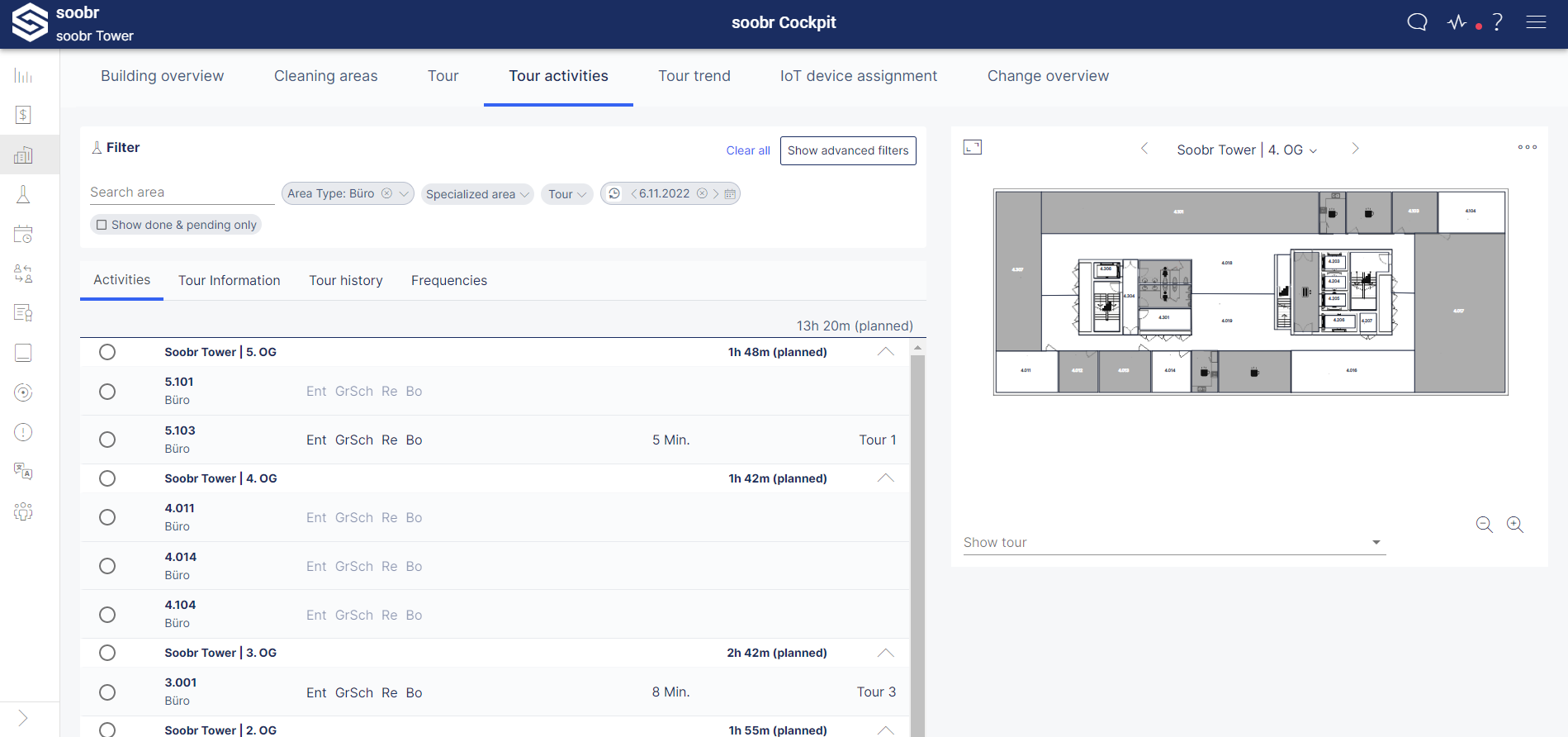Open the Change overview tab
The image size is (1568, 737).
[1048, 76]
